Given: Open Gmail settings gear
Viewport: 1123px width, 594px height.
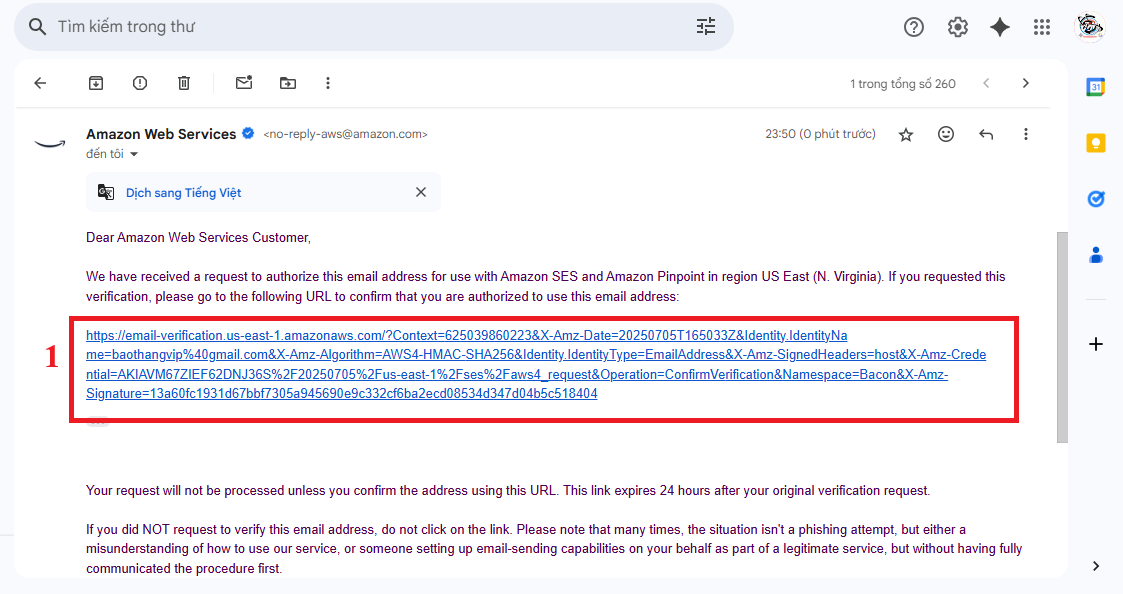Looking at the screenshot, I should click(958, 27).
